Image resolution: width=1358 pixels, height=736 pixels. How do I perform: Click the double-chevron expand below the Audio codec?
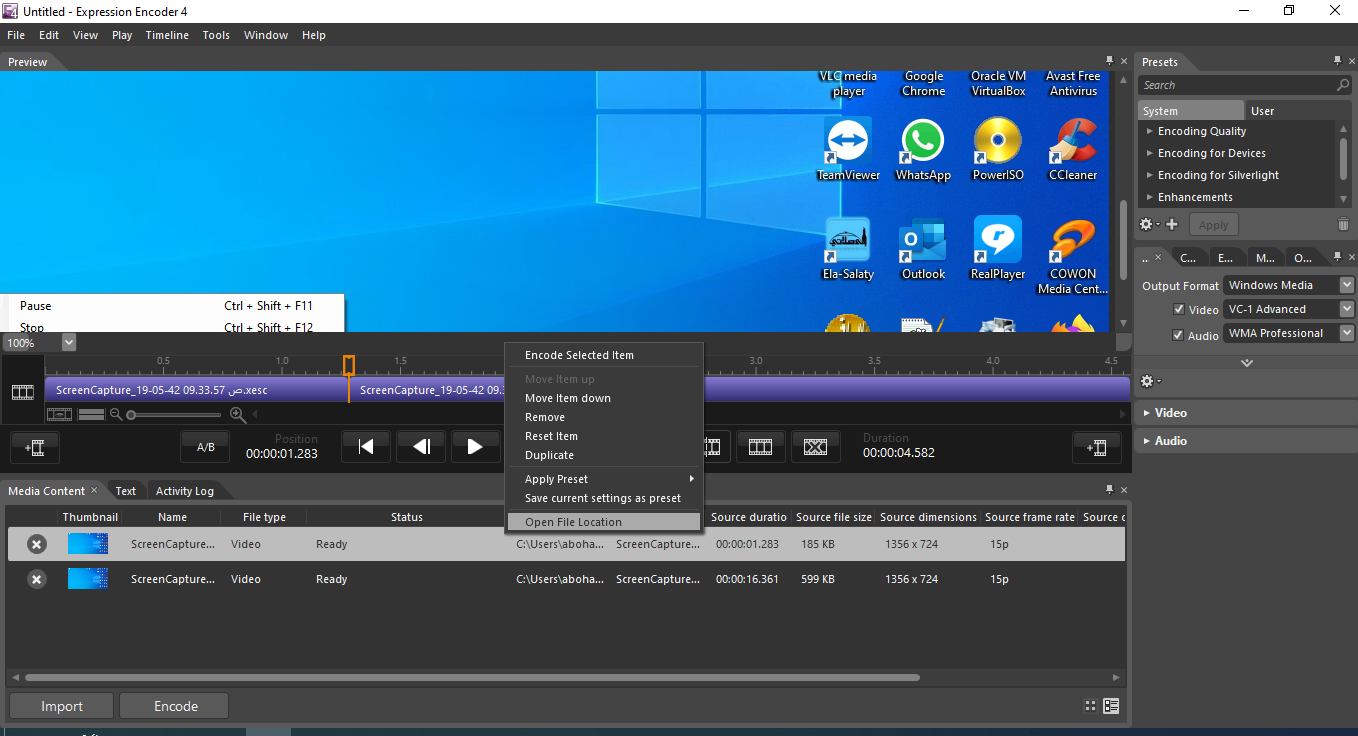point(1246,363)
